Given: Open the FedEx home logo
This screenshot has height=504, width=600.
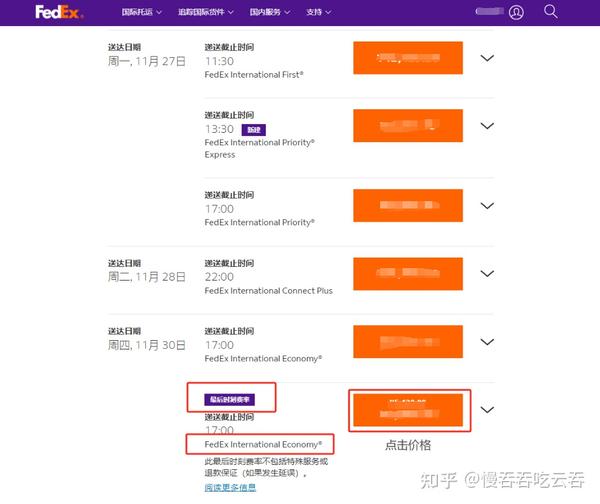Looking at the screenshot, I should (59, 12).
